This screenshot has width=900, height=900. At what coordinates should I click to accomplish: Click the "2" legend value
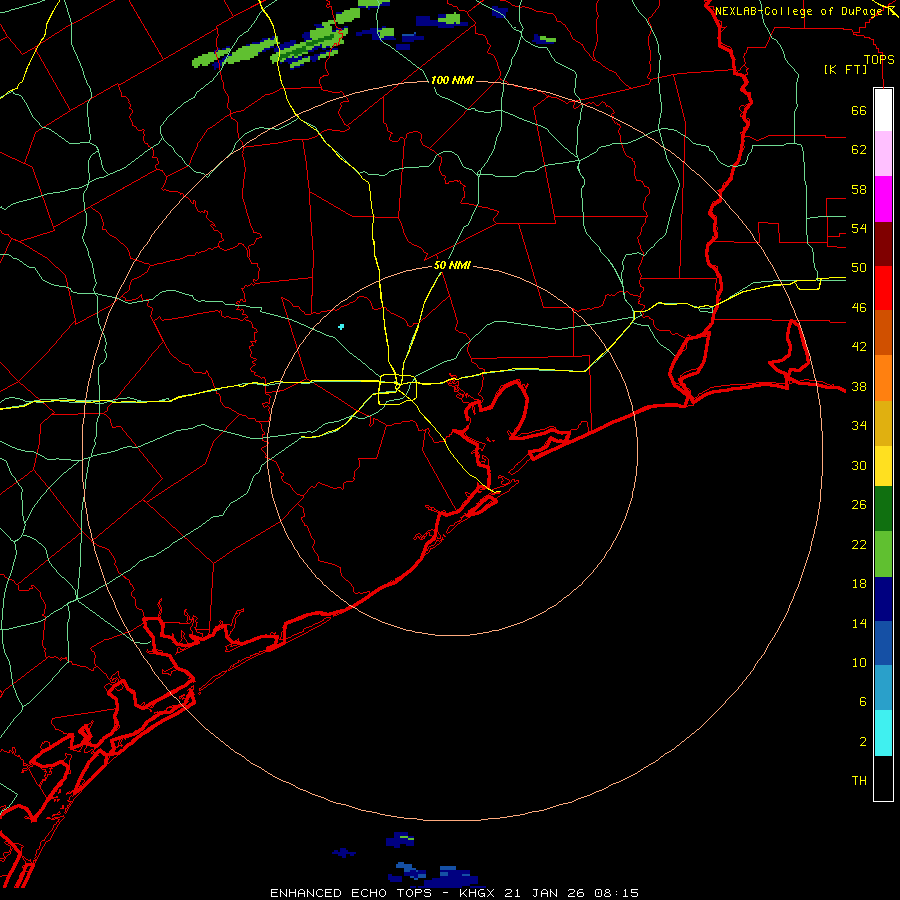[863, 742]
